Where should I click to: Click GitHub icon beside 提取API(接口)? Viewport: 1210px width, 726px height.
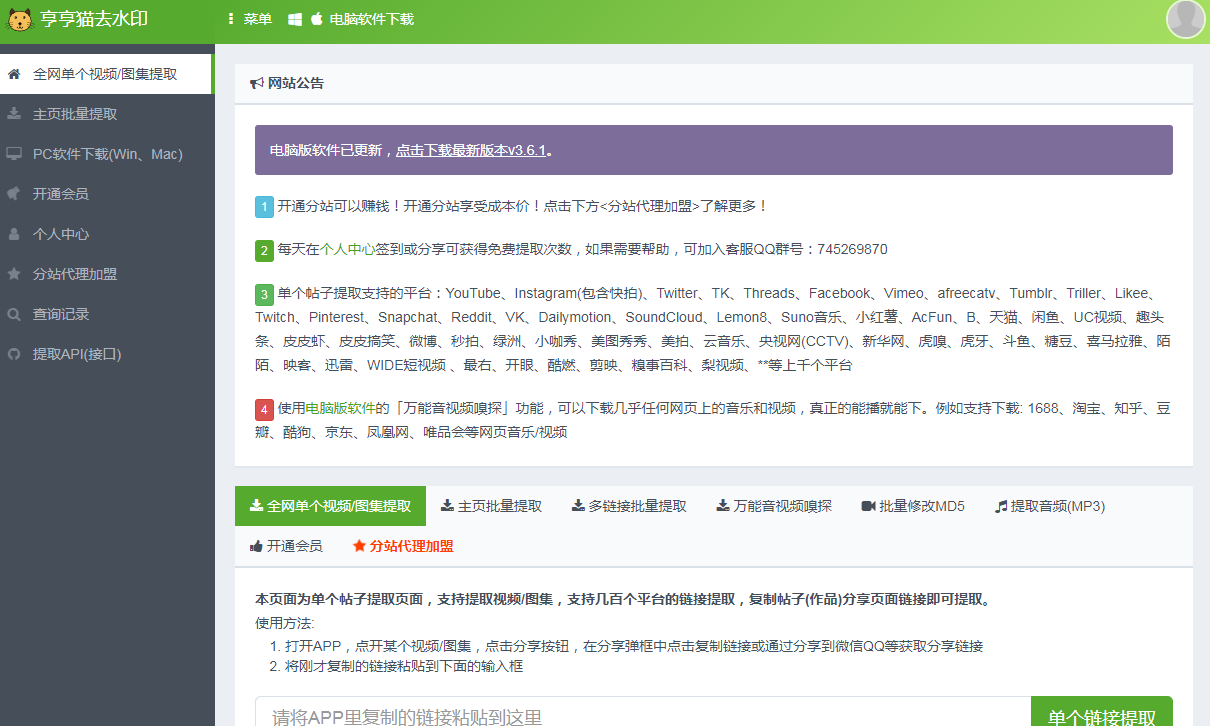pos(14,354)
